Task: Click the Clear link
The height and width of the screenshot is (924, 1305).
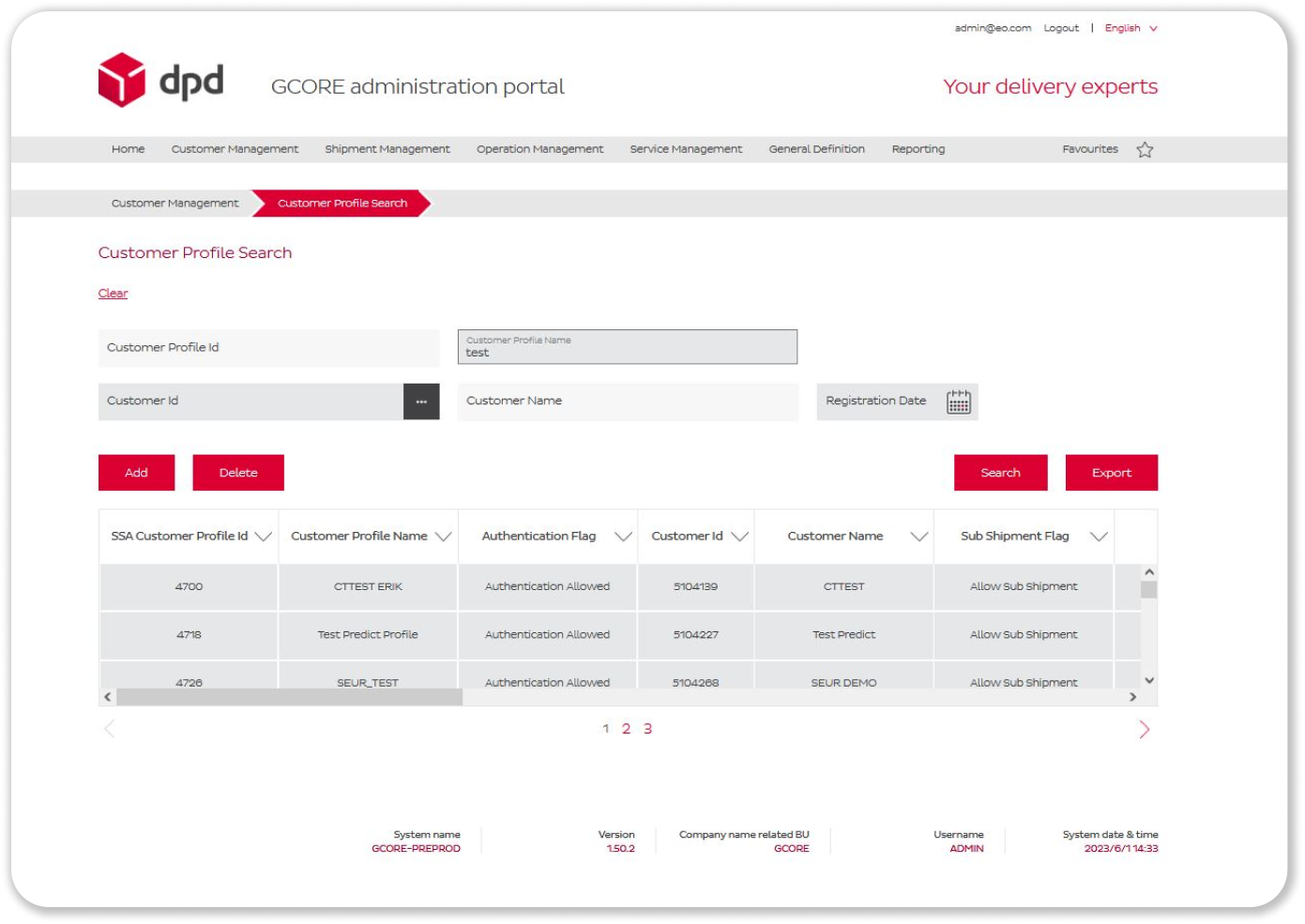Action: [113, 294]
